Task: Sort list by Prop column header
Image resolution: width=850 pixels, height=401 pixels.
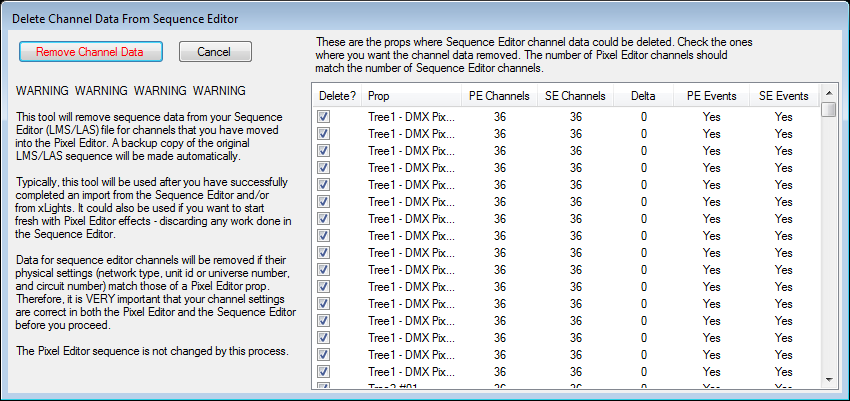Action: (411, 96)
